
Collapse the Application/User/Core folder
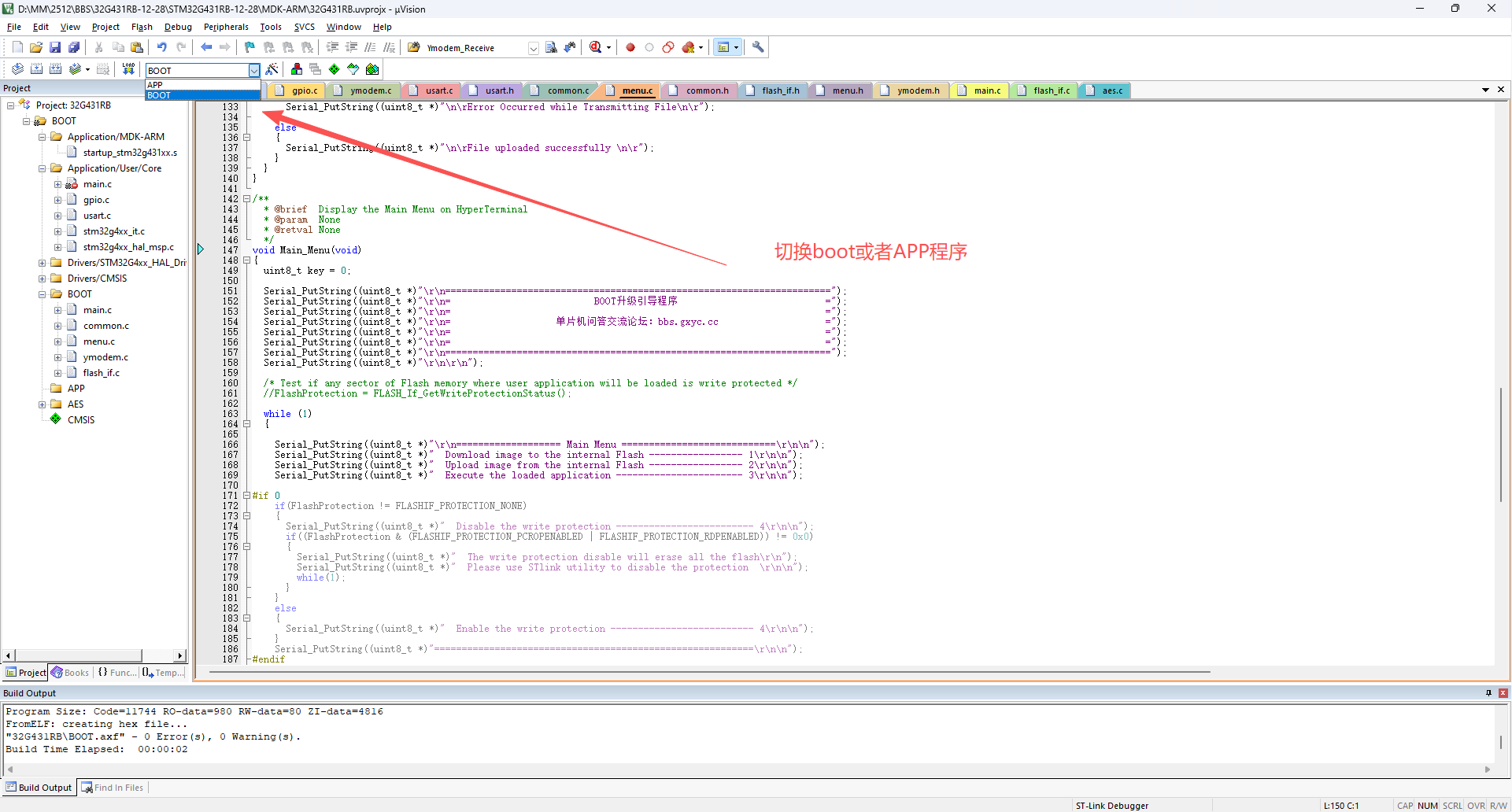tap(43, 168)
